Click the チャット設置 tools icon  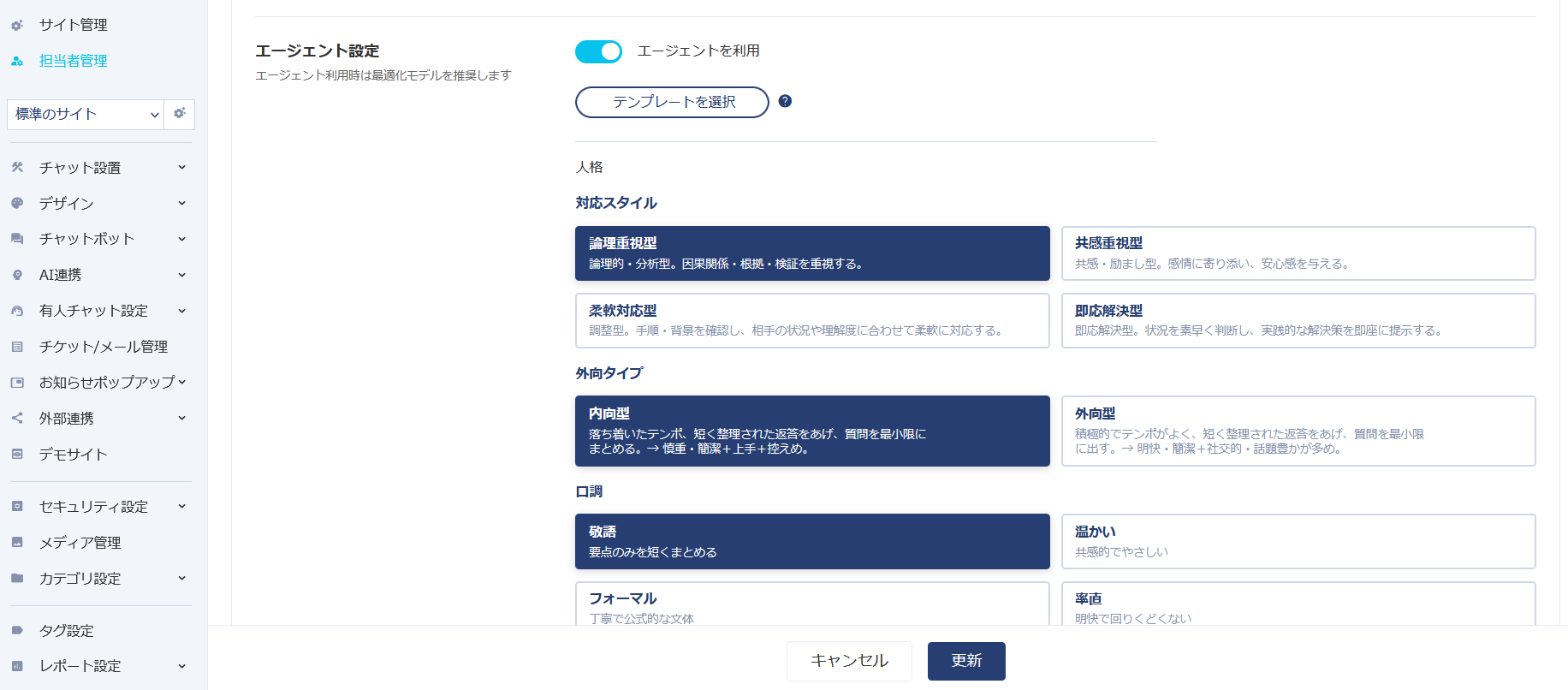(x=17, y=168)
